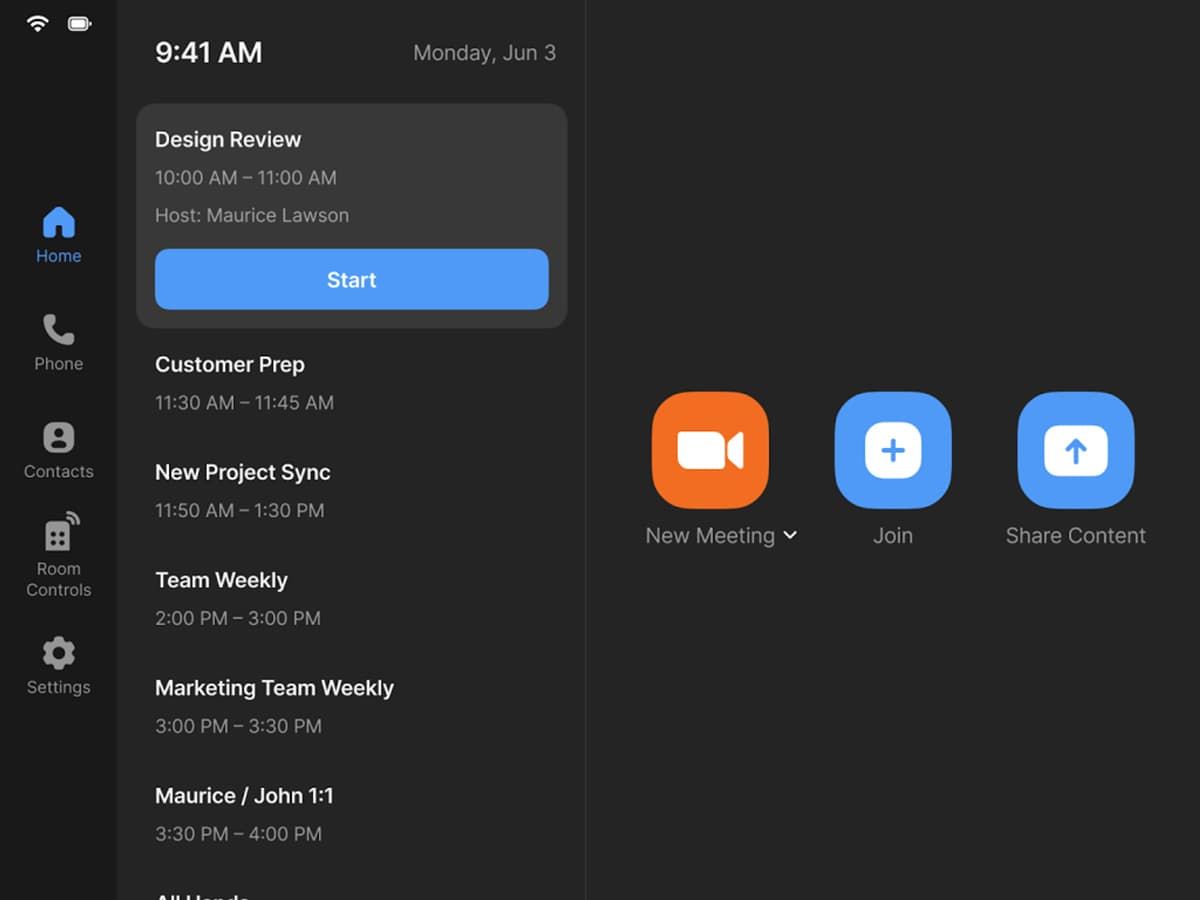Expand the New Meeting dropdown chevron
Viewport: 1200px width, 900px height.
[x=790, y=536]
